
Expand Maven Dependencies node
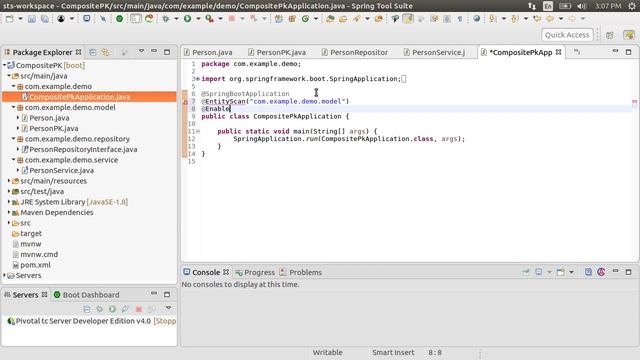(x=9, y=212)
